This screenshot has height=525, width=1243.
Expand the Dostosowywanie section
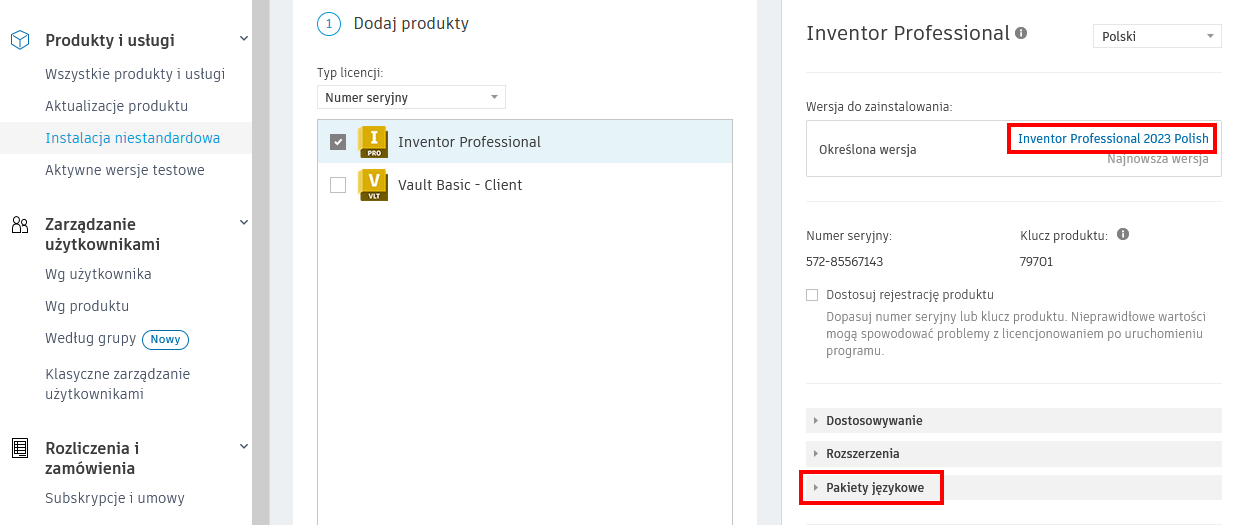pos(873,421)
